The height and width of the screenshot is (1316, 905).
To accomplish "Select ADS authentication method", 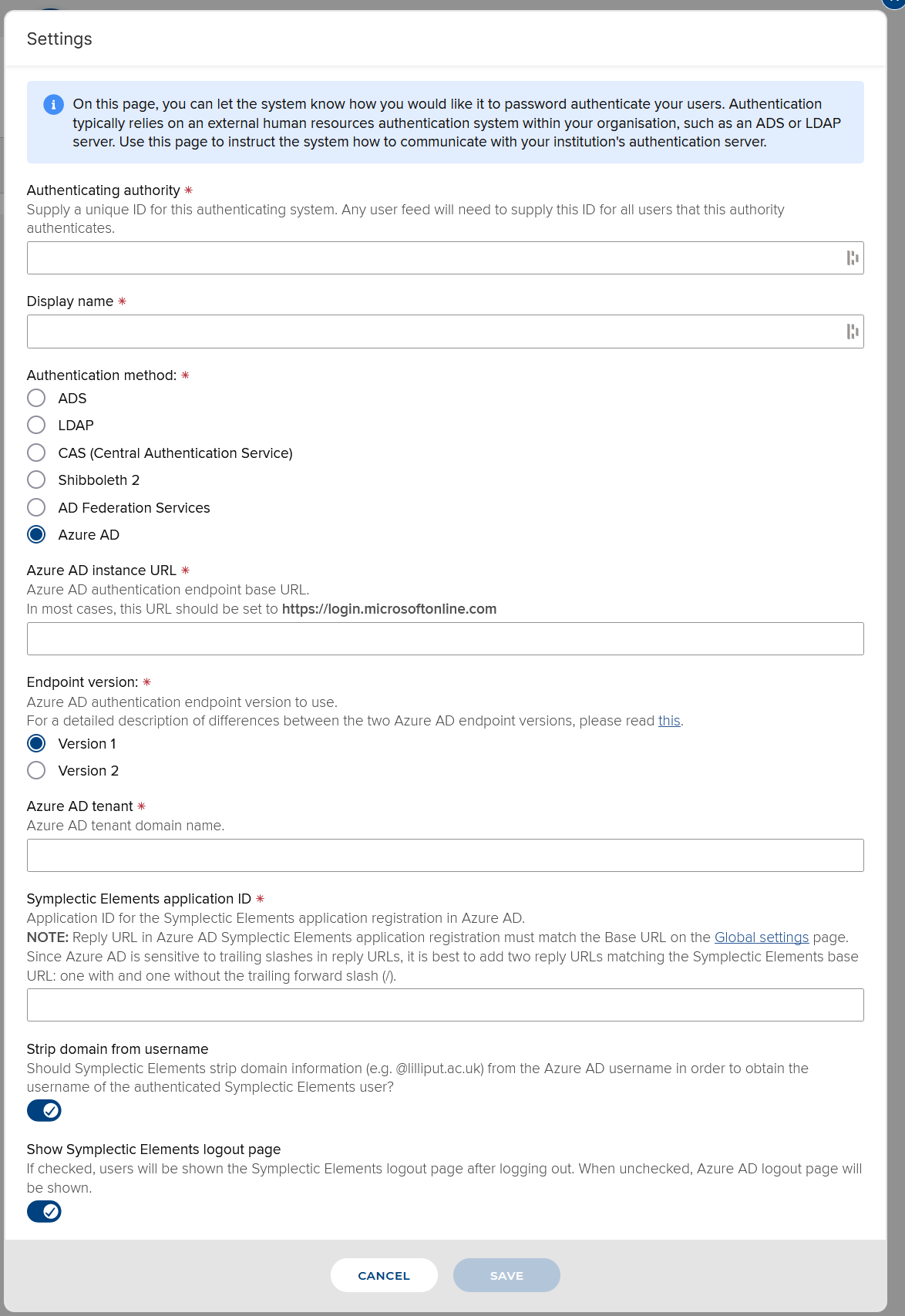I will tap(36, 398).
